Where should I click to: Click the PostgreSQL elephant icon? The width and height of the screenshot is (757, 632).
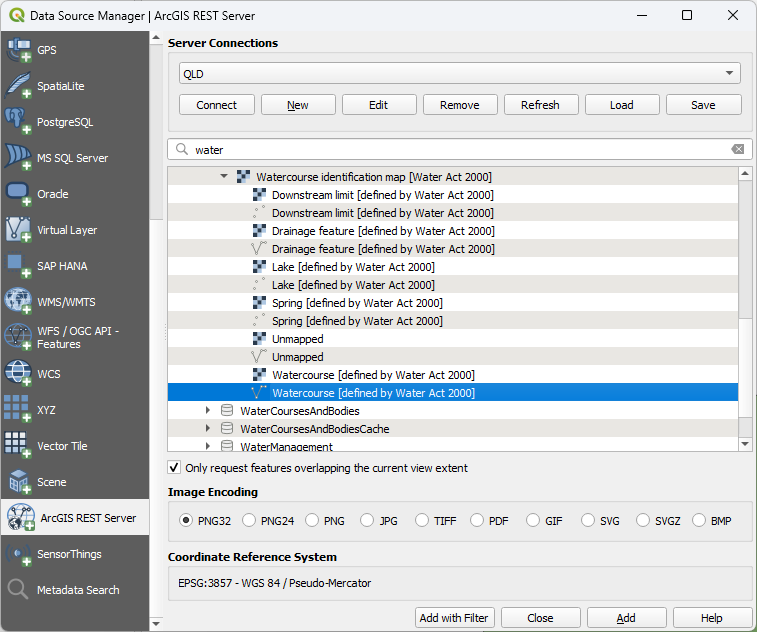click(x=19, y=122)
